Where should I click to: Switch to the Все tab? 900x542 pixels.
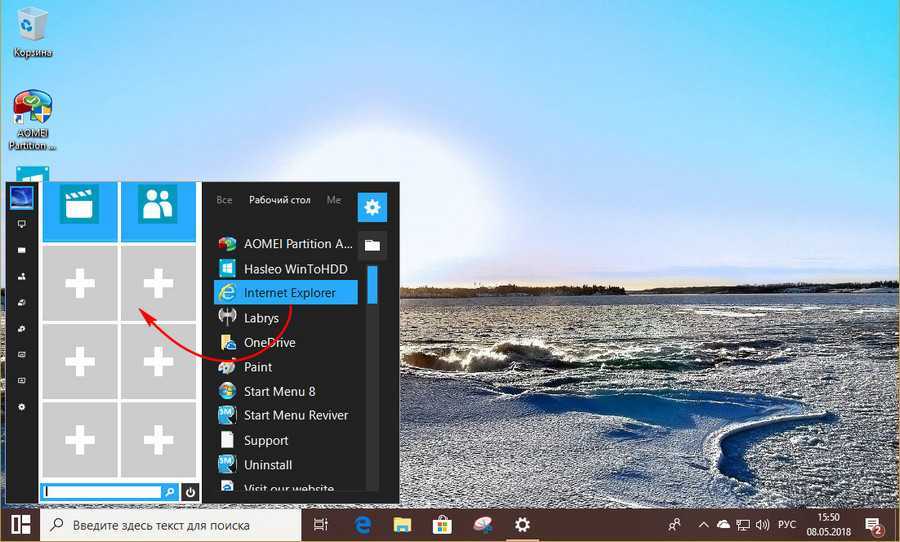(x=224, y=200)
